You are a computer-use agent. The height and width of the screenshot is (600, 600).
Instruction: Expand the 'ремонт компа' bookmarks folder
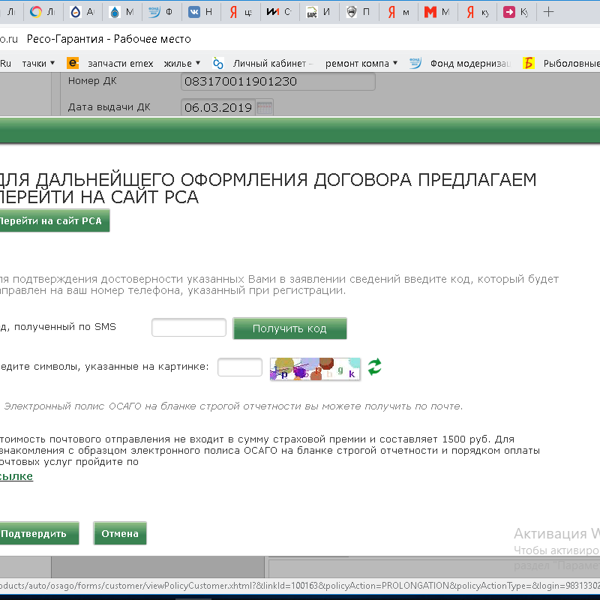(x=362, y=63)
